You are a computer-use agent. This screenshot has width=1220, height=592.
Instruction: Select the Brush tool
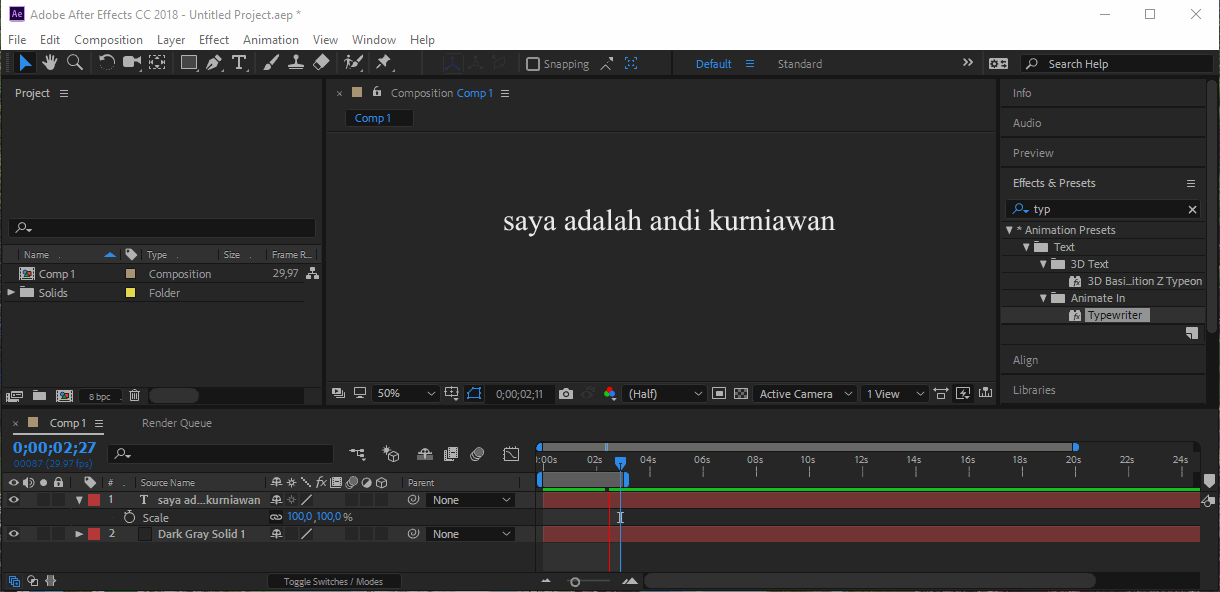tap(270, 62)
